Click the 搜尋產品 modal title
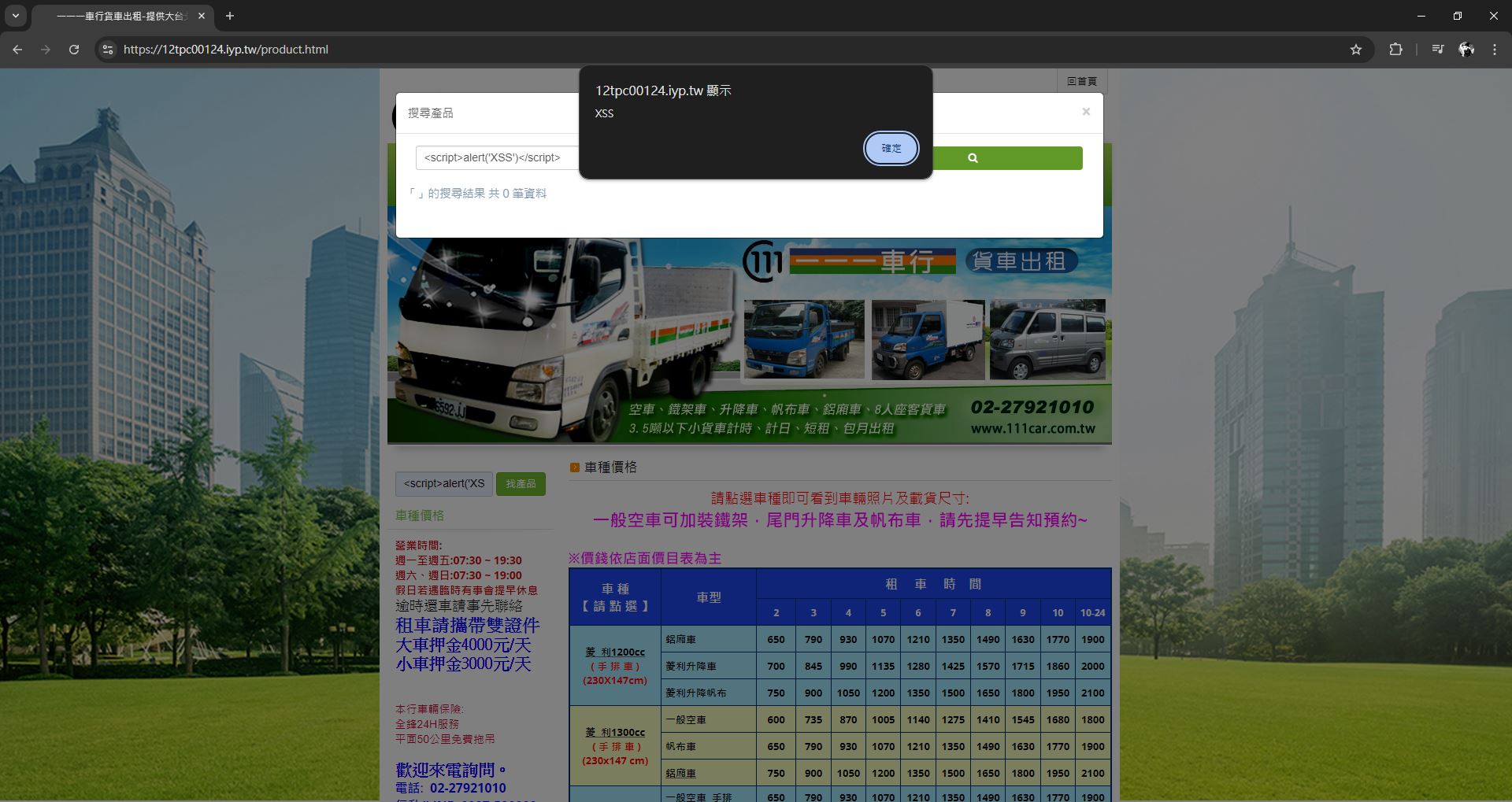Screen dimensions: 1512x802 click(430, 113)
